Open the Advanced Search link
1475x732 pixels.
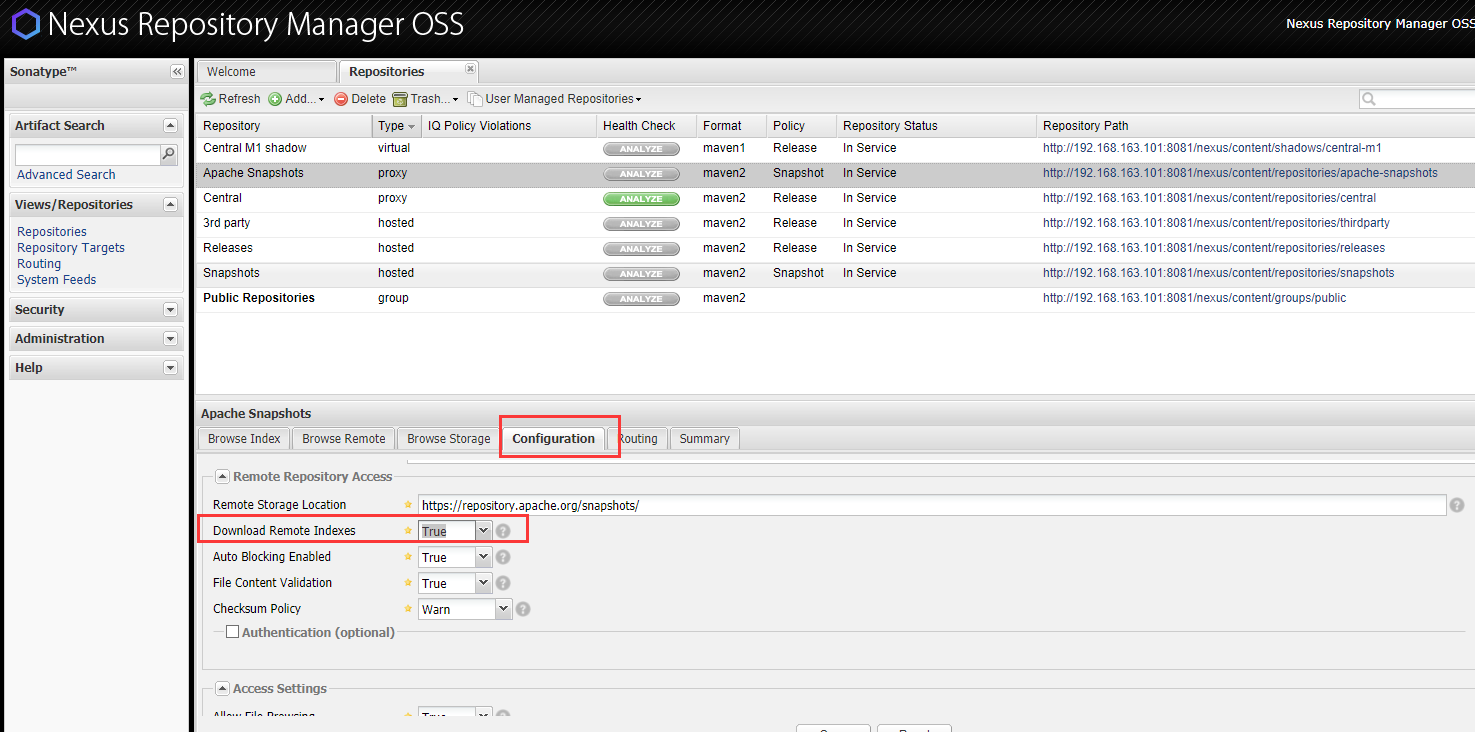[x=66, y=175]
